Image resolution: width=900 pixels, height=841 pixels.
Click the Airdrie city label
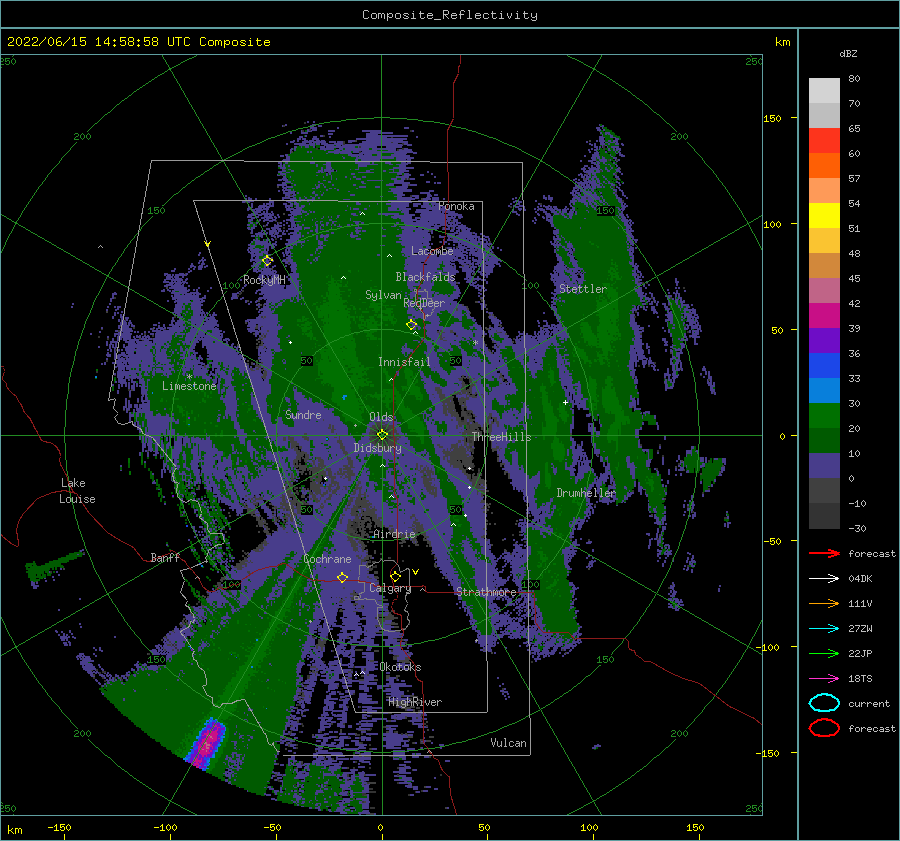pos(394,534)
